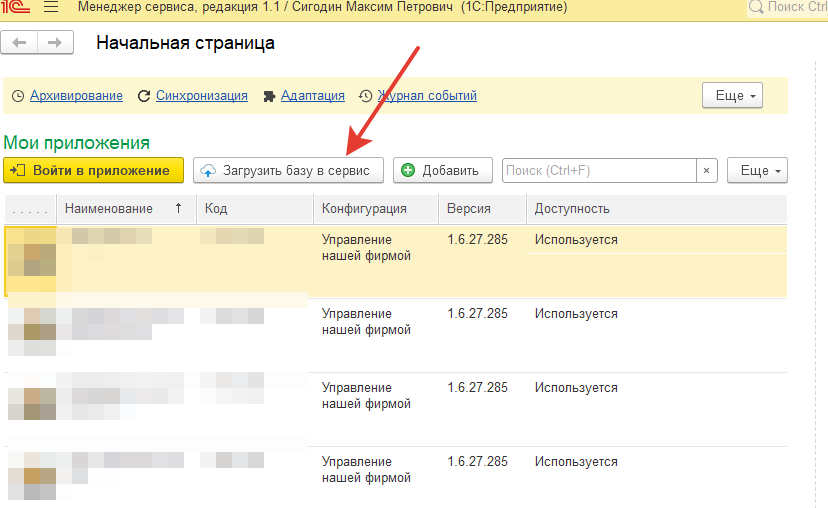Click the Код column header
The image size is (828, 508).
point(255,209)
